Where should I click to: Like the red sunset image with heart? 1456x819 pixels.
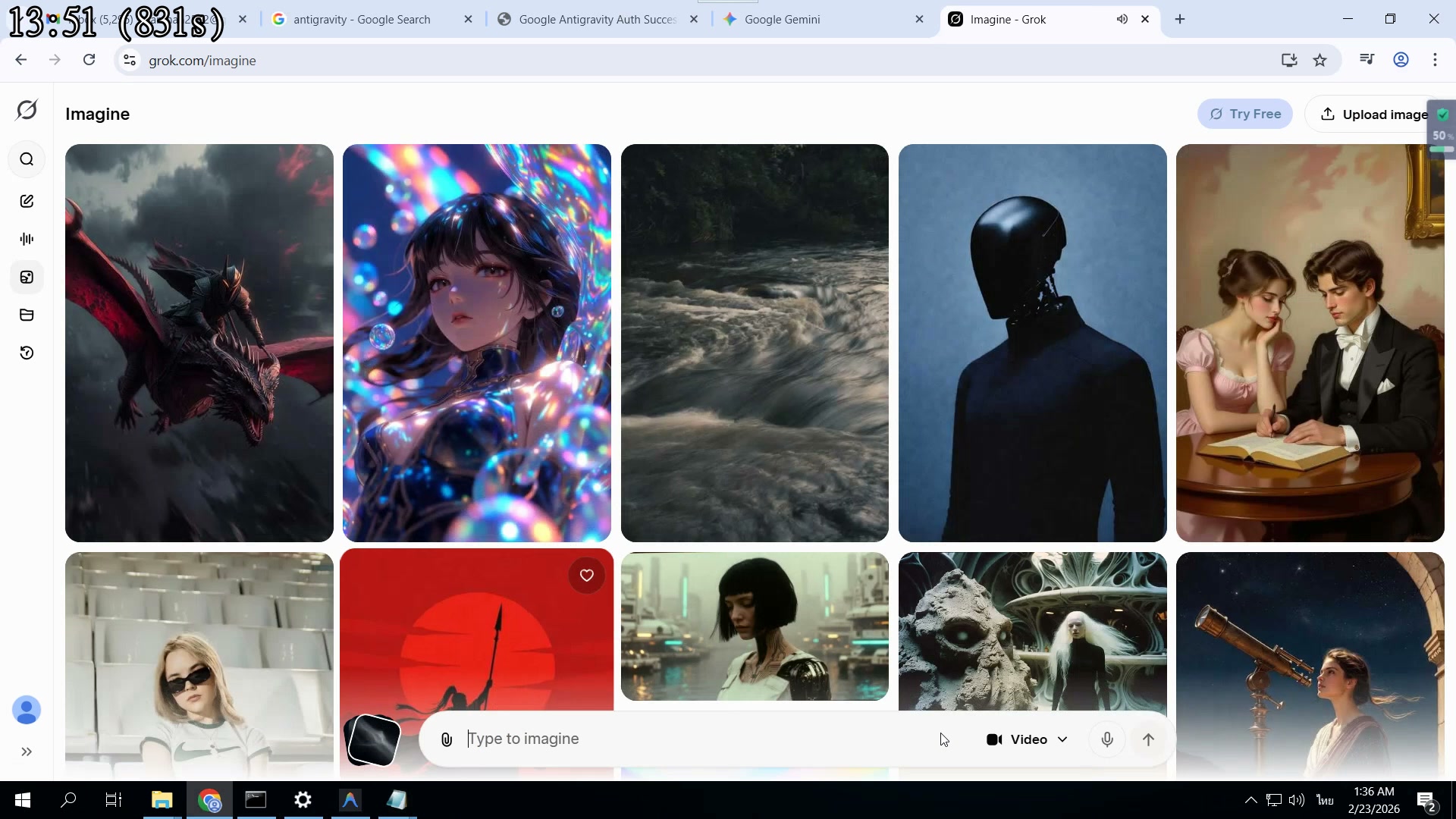coord(586,576)
